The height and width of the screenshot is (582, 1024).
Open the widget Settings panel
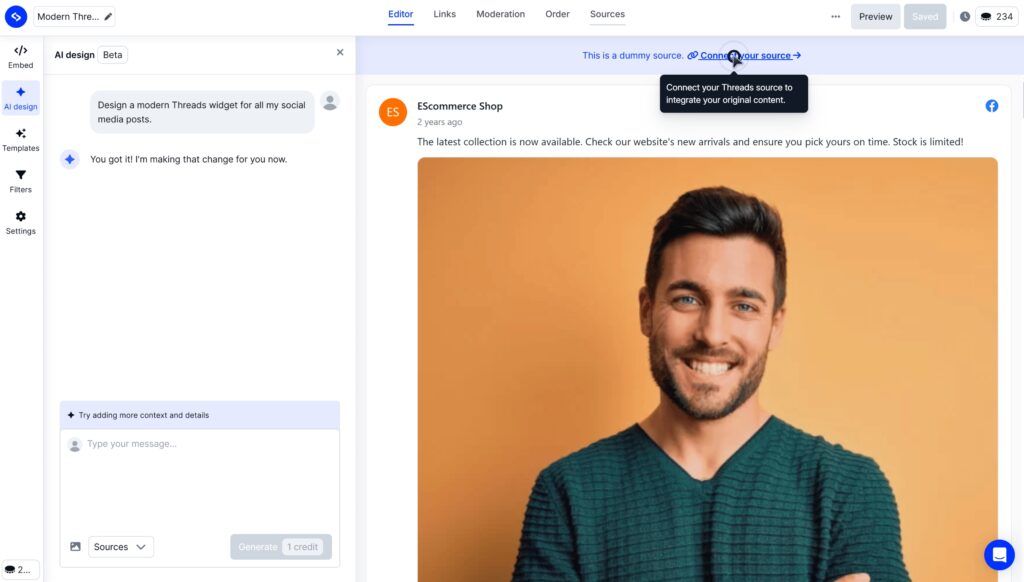pos(20,222)
